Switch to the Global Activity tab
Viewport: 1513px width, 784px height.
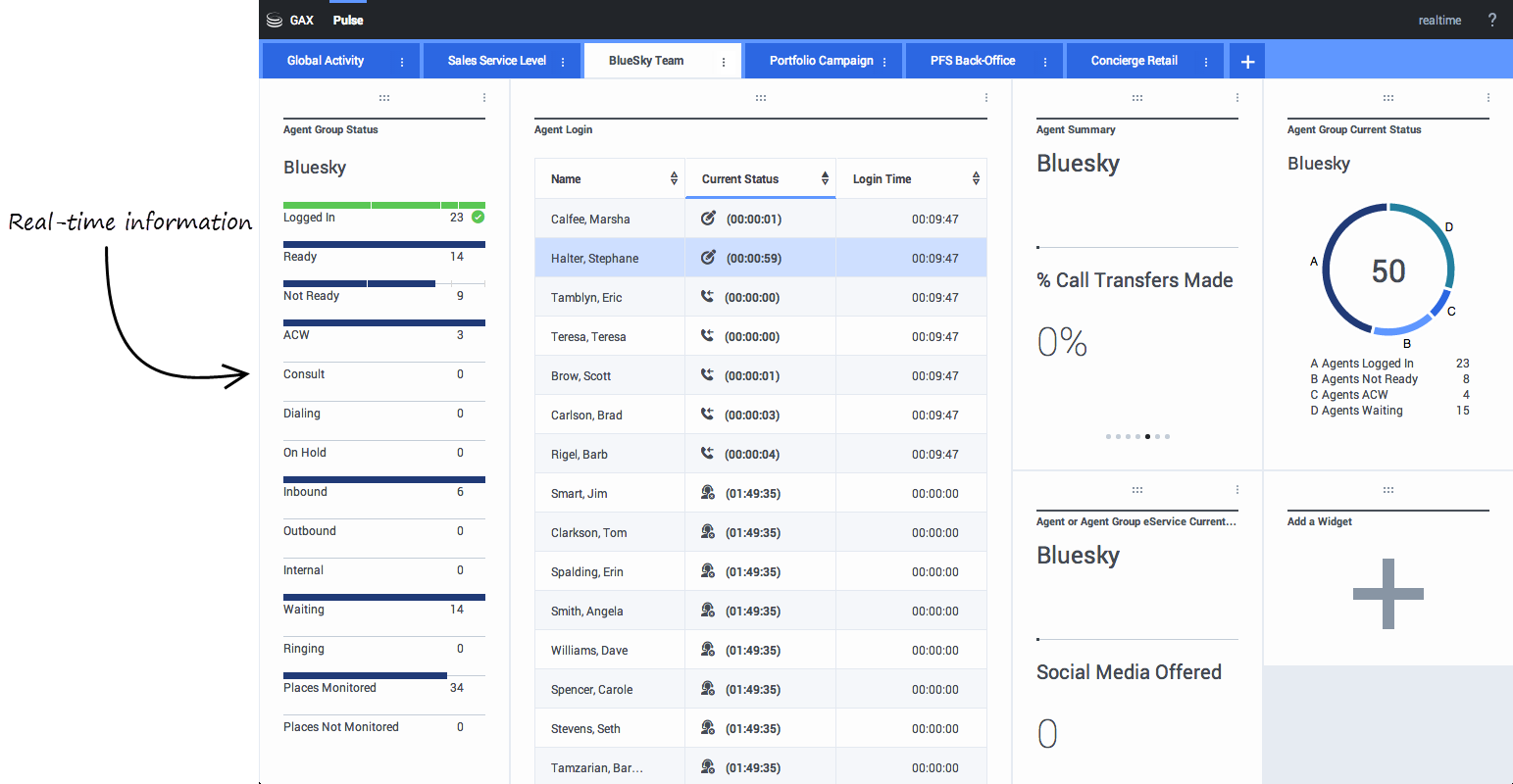tap(326, 61)
